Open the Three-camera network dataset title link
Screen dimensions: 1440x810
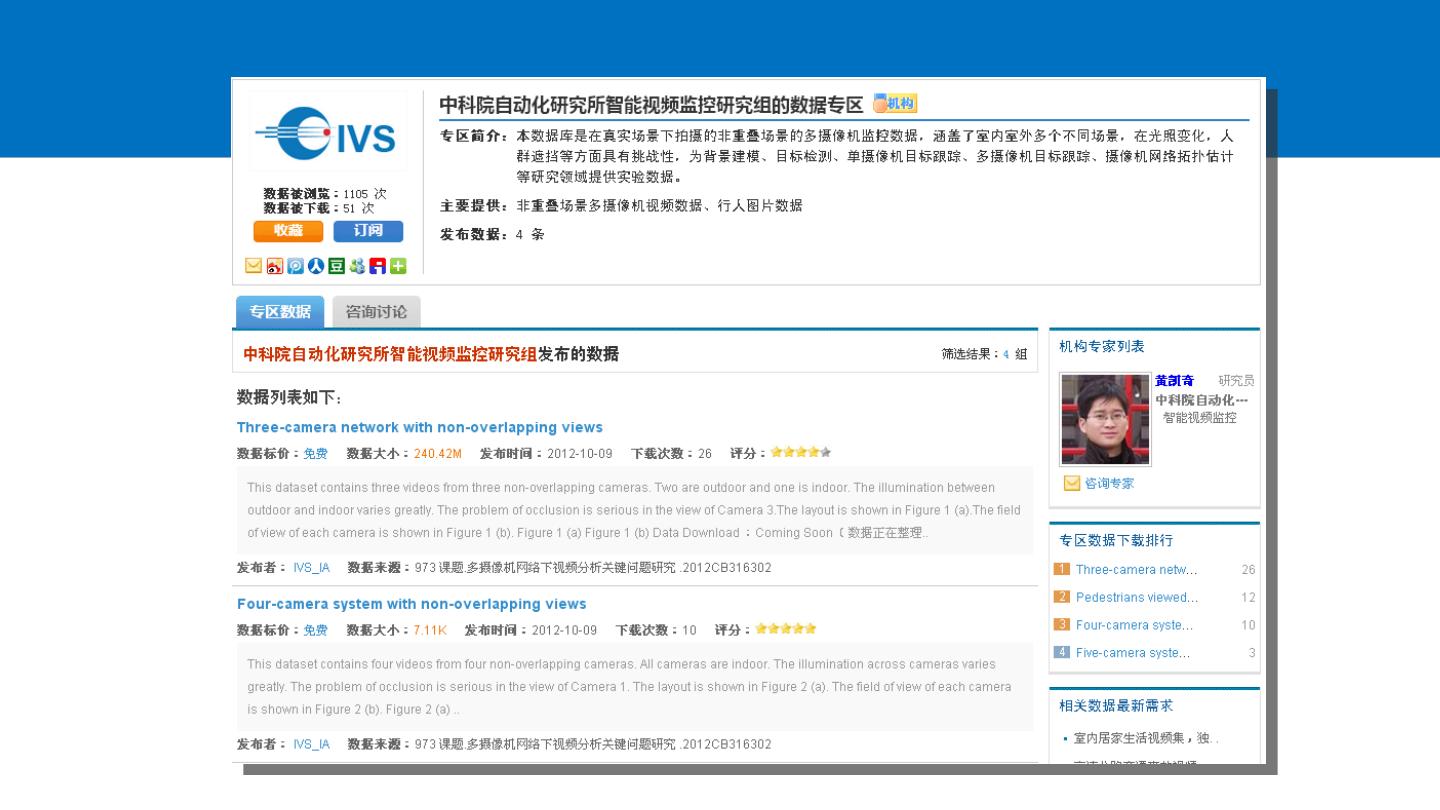tap(420, 428)
